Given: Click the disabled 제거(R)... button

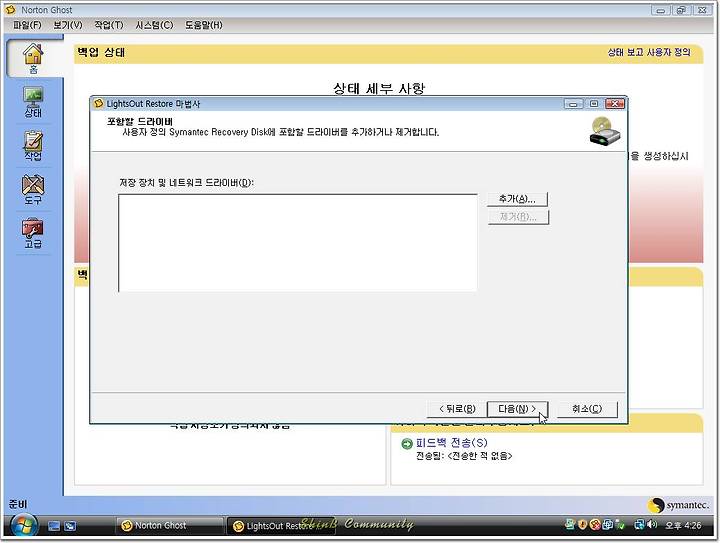Looking at the screenshot, I should click(518, 217).
